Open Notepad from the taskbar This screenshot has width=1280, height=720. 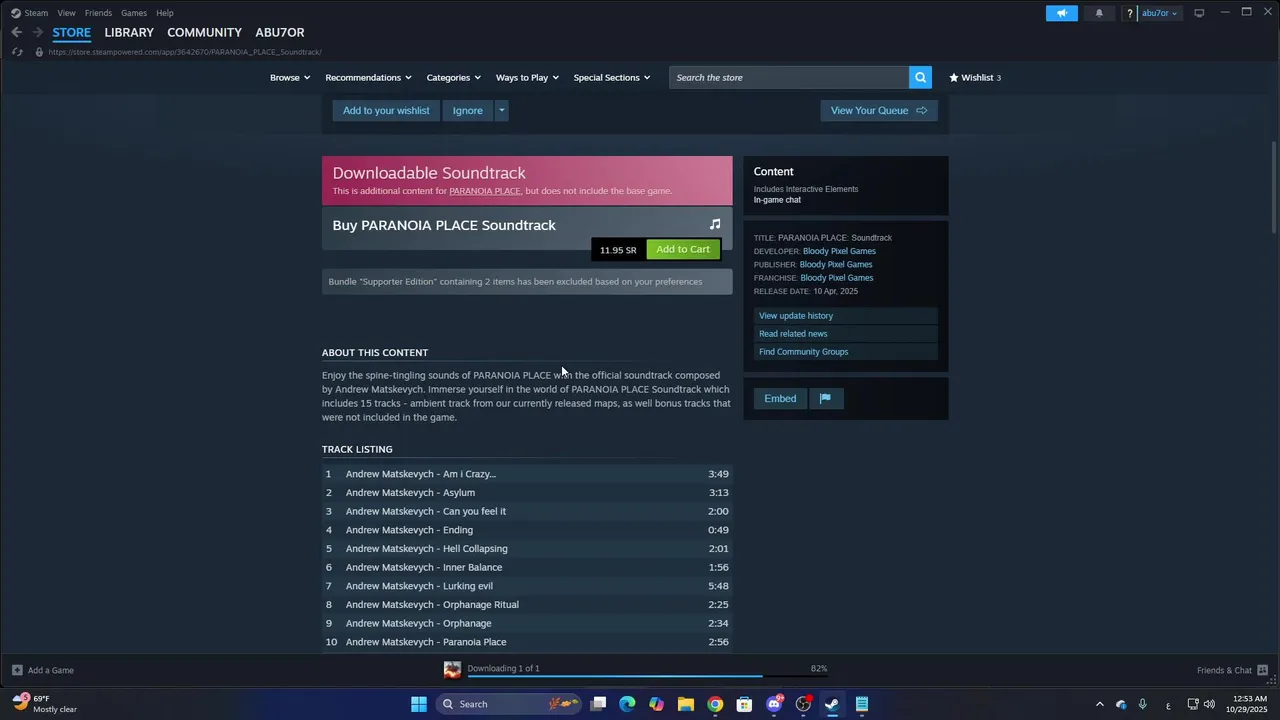pos(862,704)
